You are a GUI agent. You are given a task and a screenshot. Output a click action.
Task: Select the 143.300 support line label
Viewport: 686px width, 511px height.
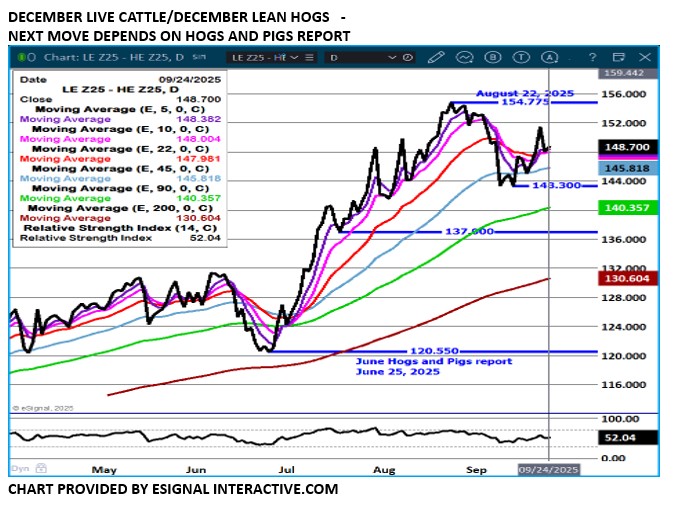tap(556, 186)
